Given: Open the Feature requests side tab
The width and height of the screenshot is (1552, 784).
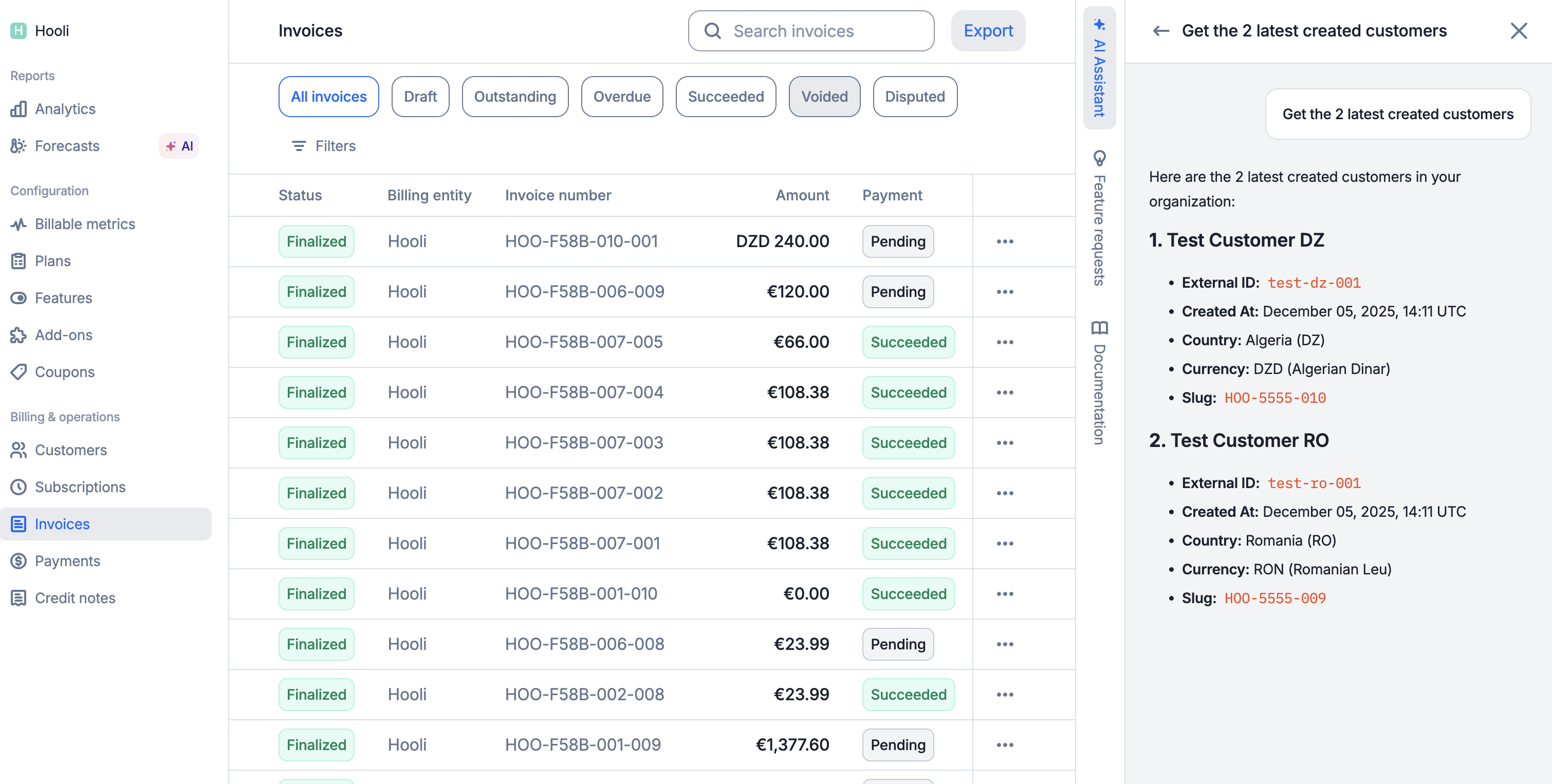Looking at the screenshot, I should click(x=1099, y=218).
